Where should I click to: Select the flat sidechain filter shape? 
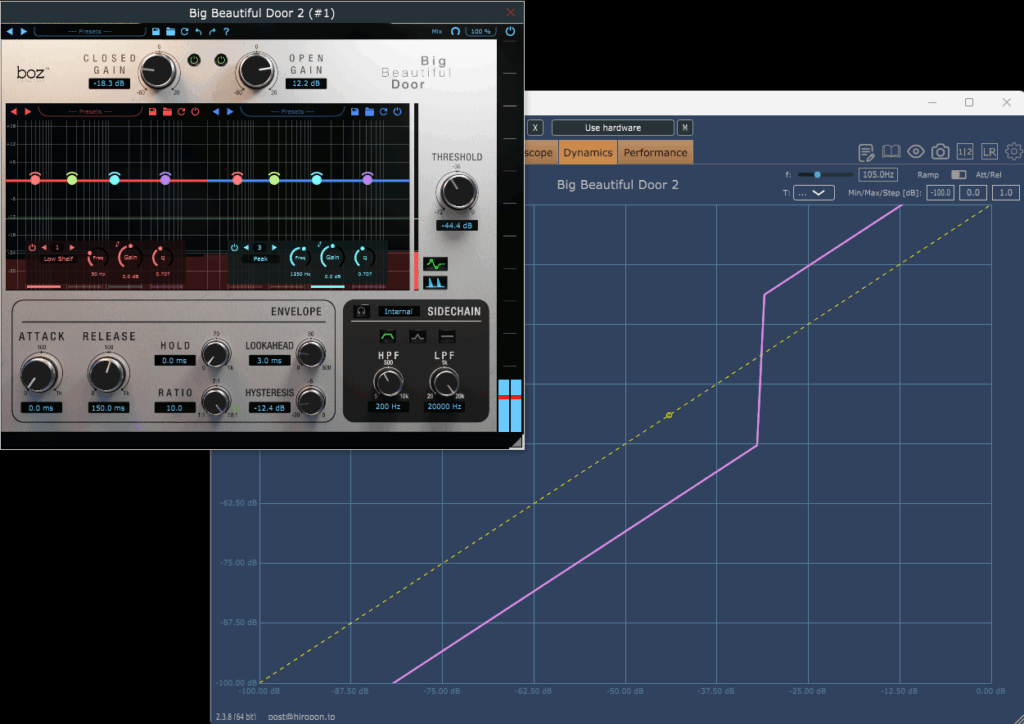447,337
